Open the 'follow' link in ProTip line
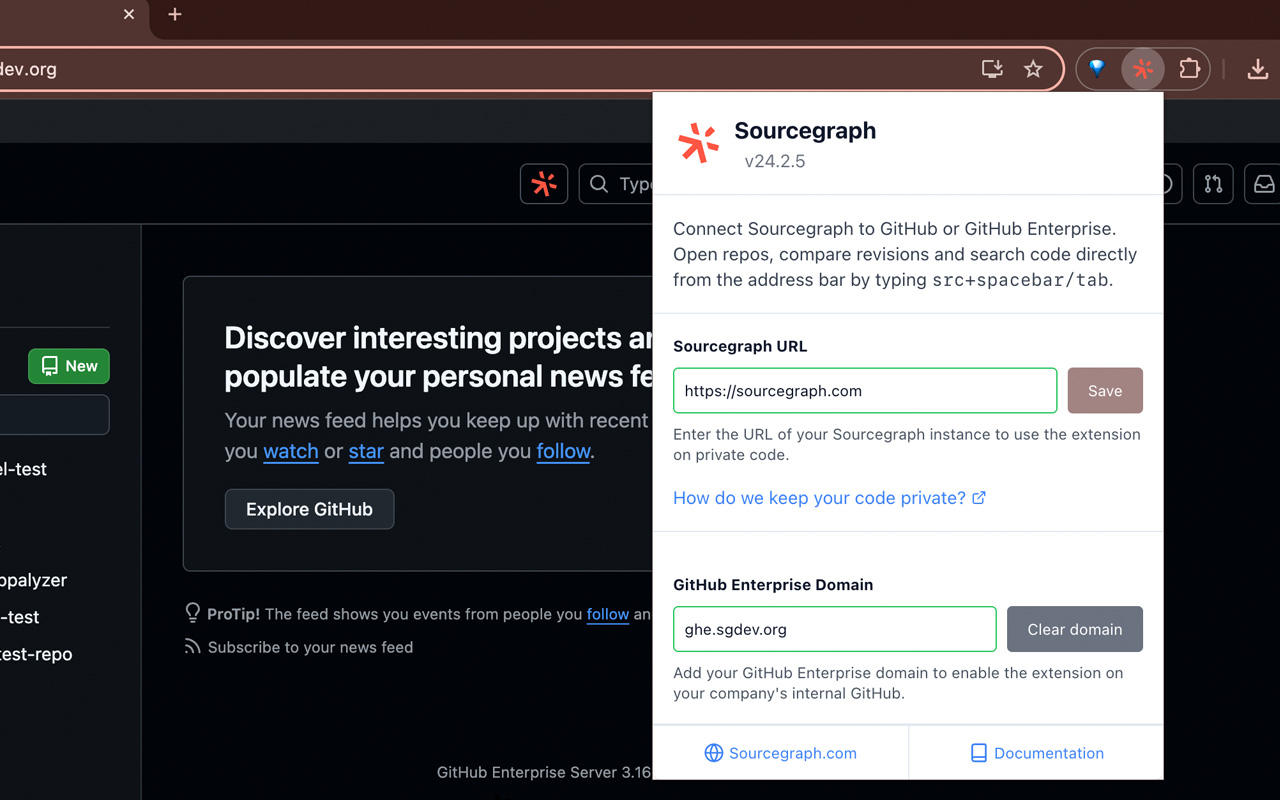 608,614
